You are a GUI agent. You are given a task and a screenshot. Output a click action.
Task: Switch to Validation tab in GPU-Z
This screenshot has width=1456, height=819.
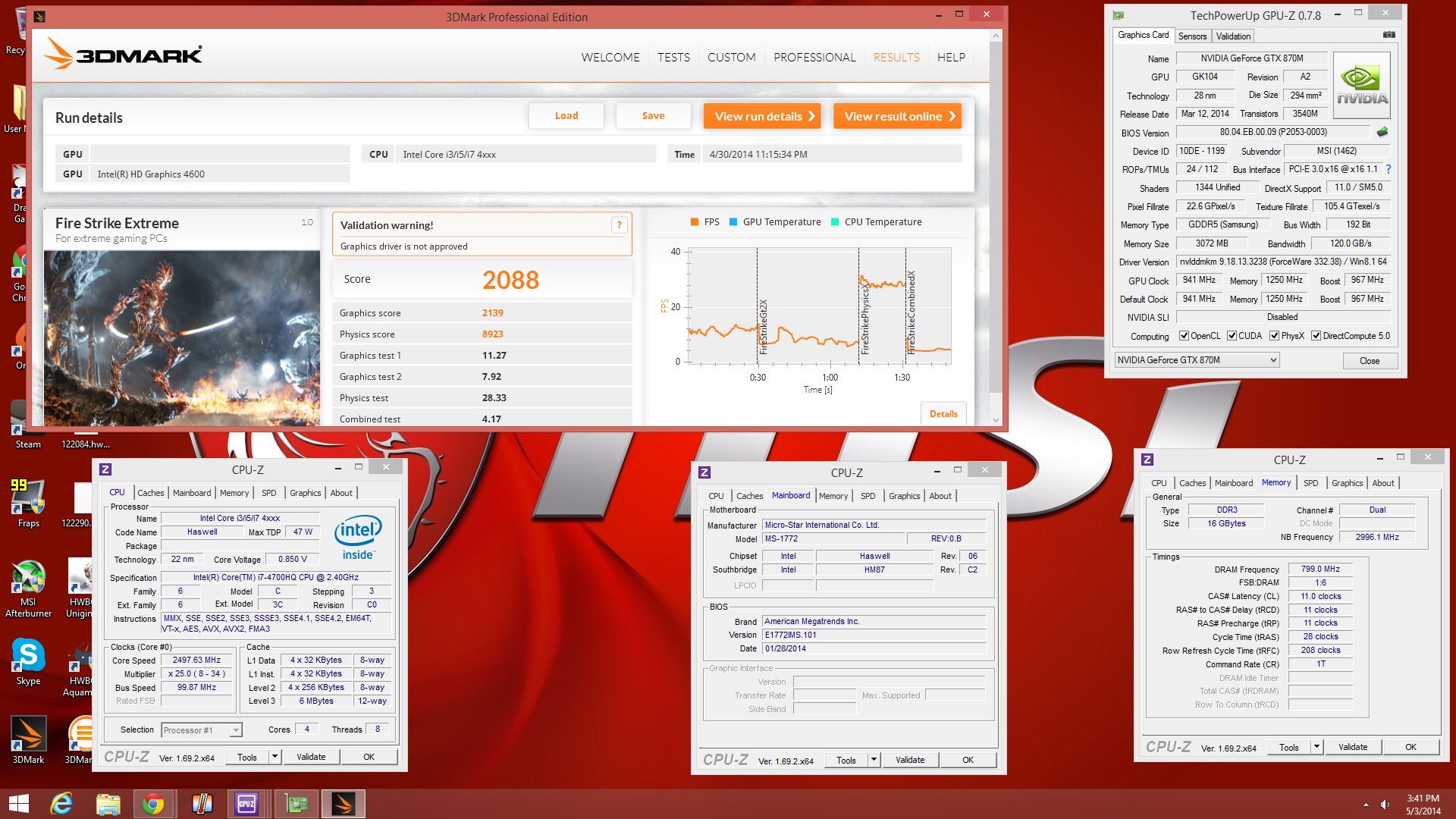pyautogui.click(x=1233, y=36)
